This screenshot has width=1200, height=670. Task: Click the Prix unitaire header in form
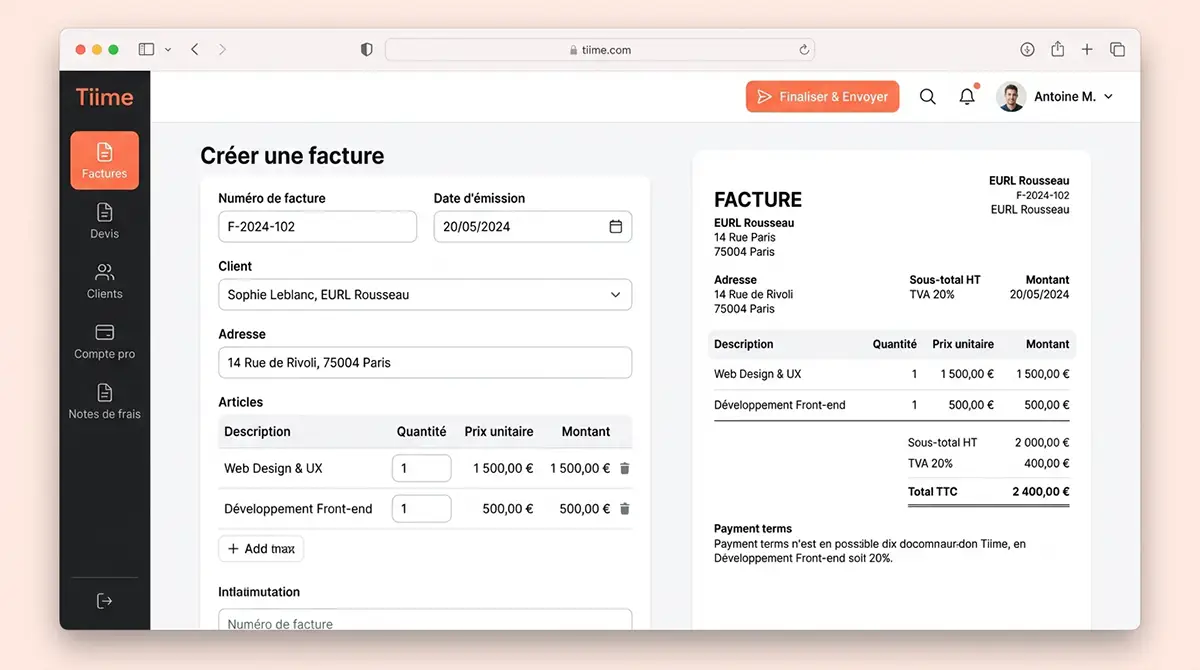click(499, 432)
